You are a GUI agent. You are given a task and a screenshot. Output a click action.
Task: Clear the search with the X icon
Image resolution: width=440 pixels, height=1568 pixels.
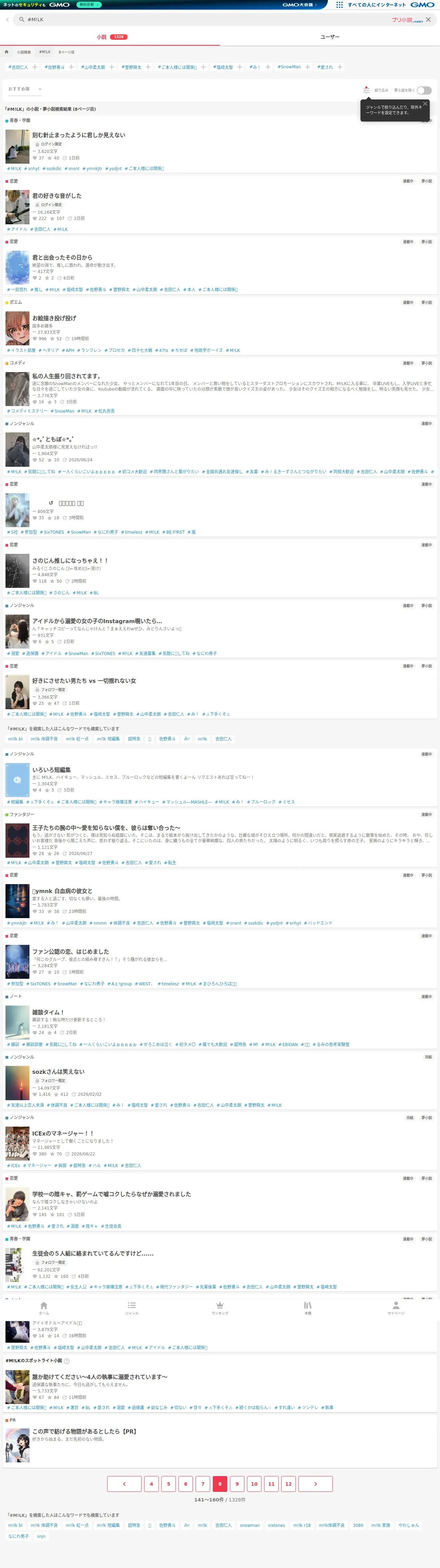[428, 20]
